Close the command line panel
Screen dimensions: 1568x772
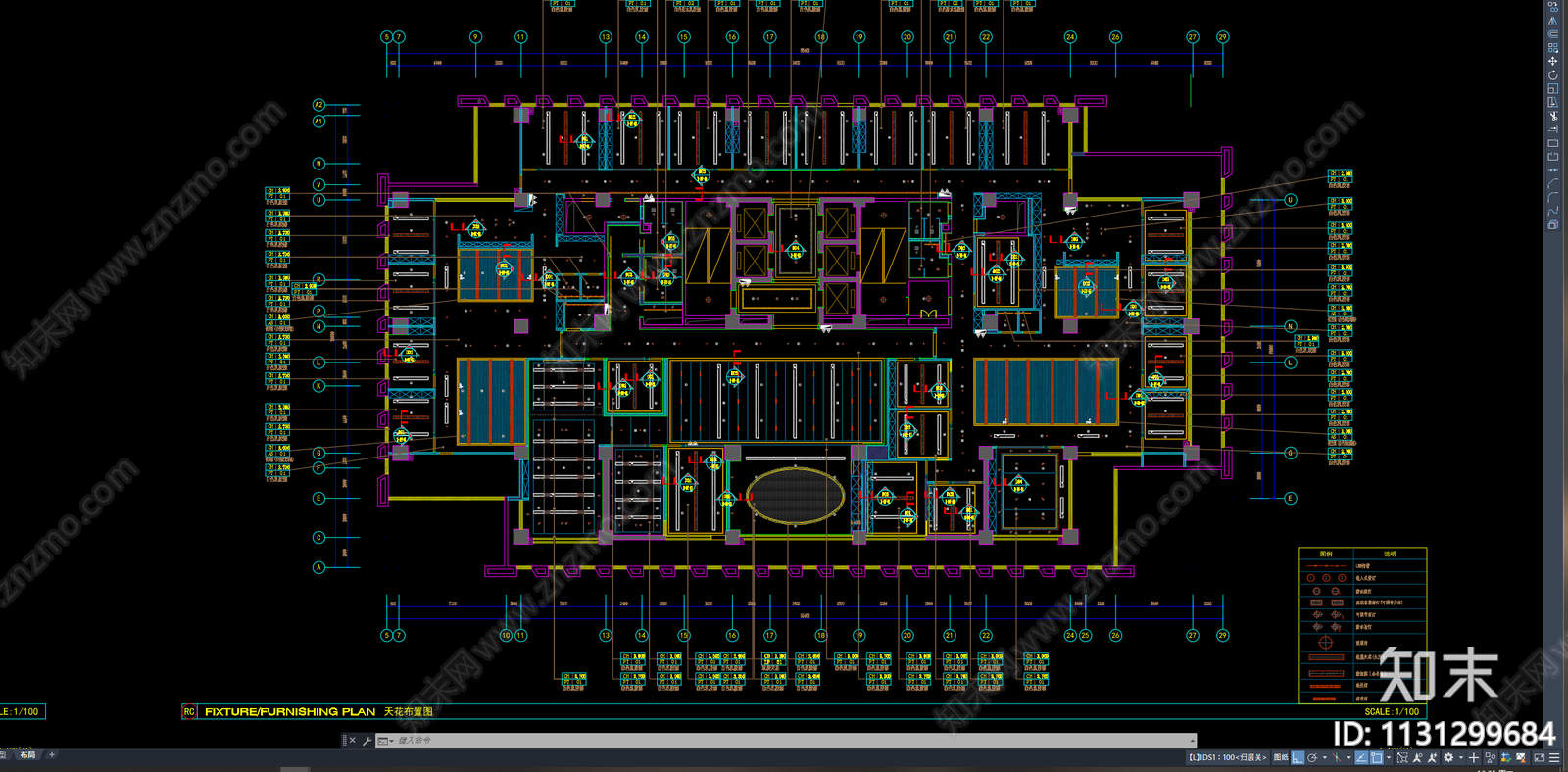tap(353, 741)
